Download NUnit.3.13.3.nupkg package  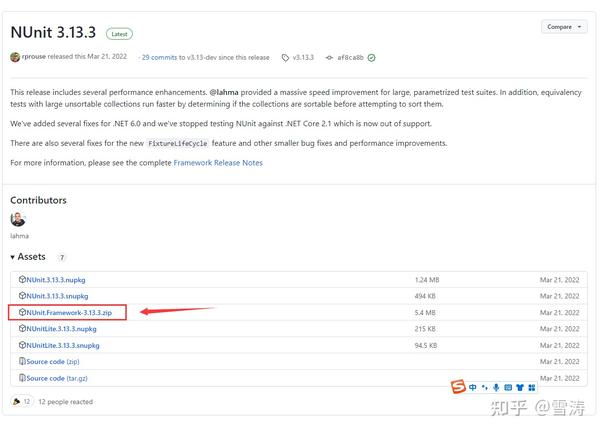pos(56,280)
